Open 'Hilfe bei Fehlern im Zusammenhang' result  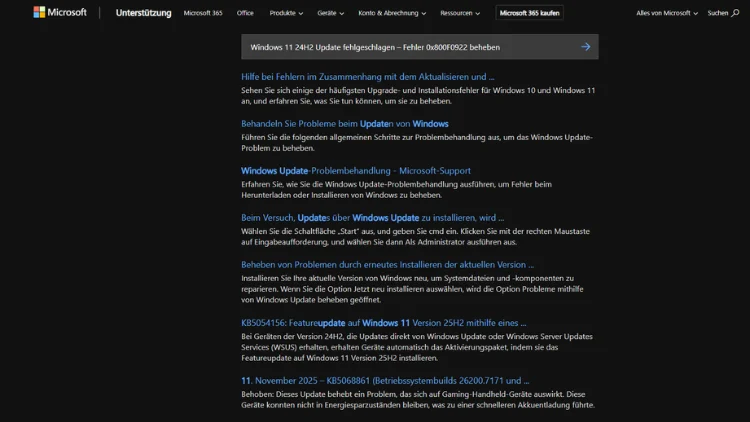tap(368, 77)
